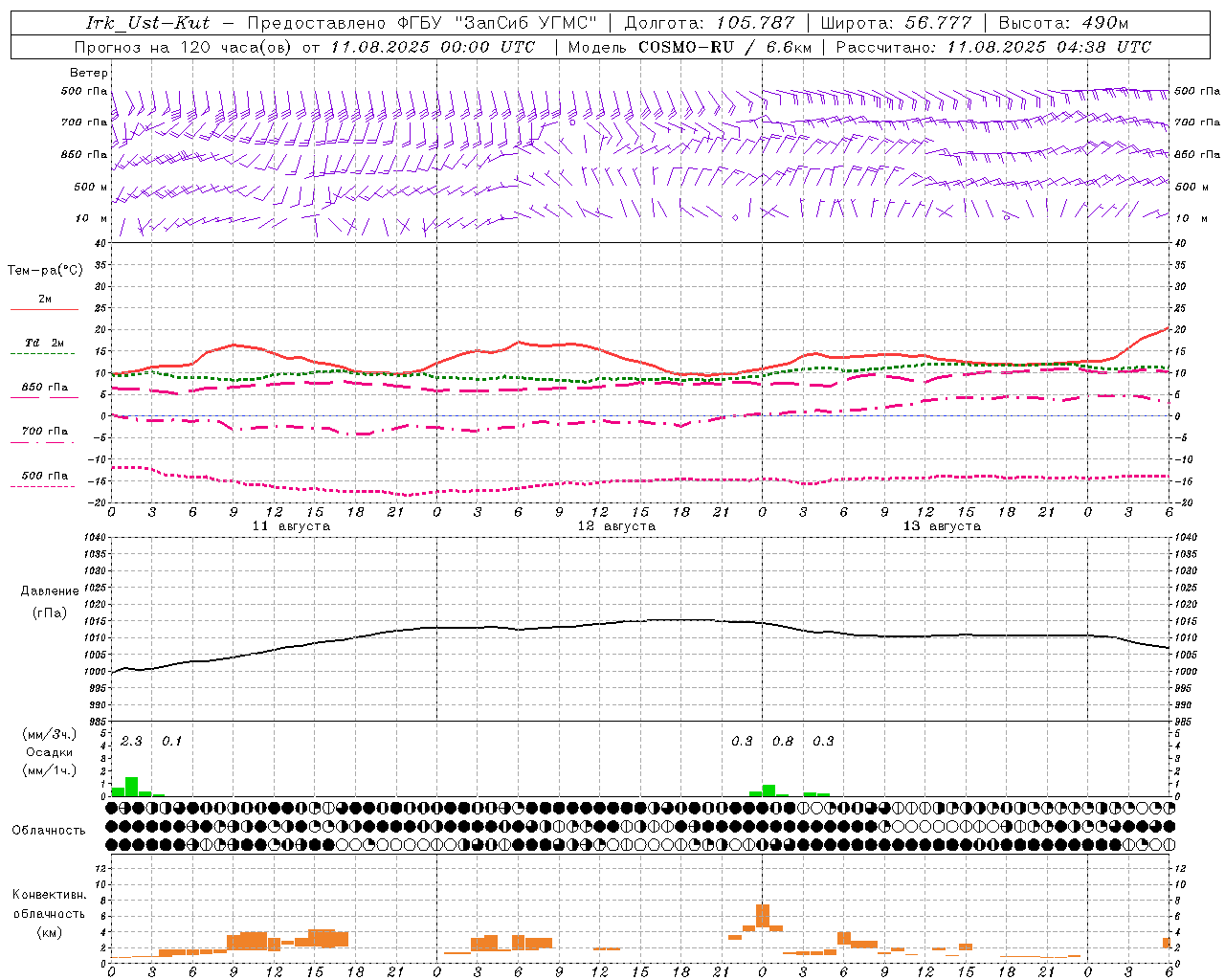1225x980 pixels.
Task: Click the (мм/1ч.) unit label
Action: pyautogui.click(x=50, y=770)
